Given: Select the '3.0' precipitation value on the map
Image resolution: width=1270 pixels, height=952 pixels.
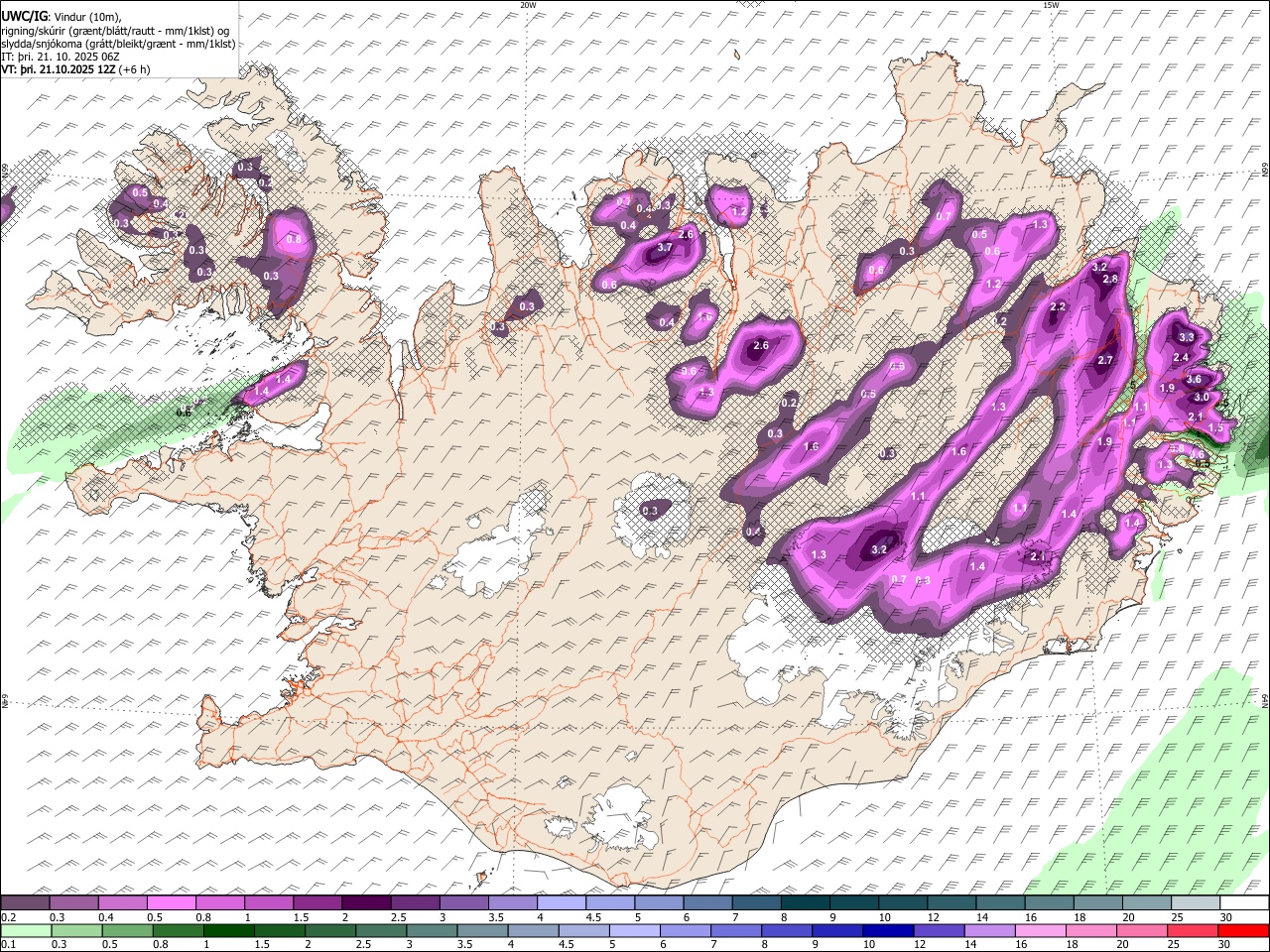Looking at the screenshot, I should [1201, 398].
